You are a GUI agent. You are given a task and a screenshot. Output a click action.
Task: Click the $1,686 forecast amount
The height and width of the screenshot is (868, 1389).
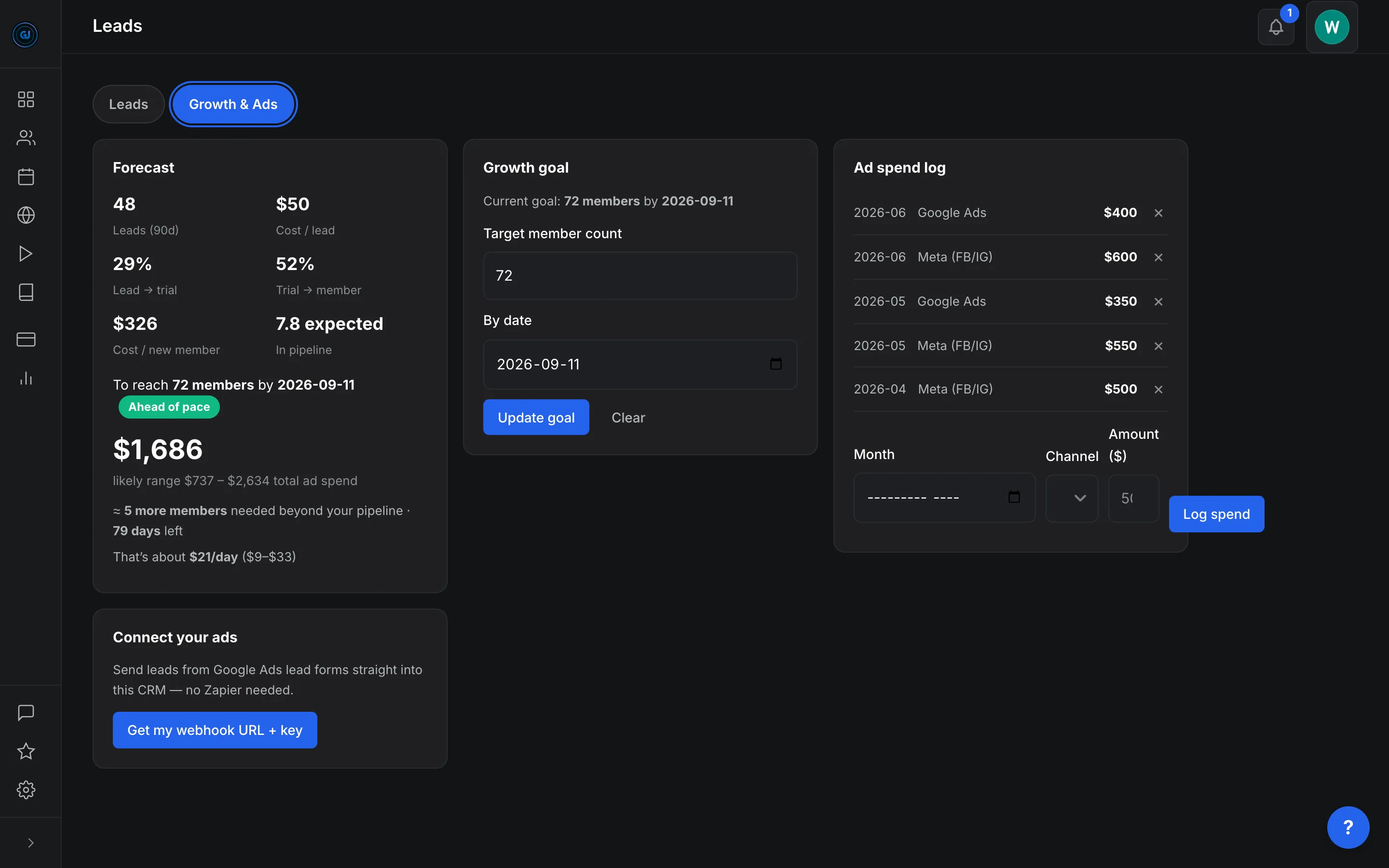tap(158, 449)
